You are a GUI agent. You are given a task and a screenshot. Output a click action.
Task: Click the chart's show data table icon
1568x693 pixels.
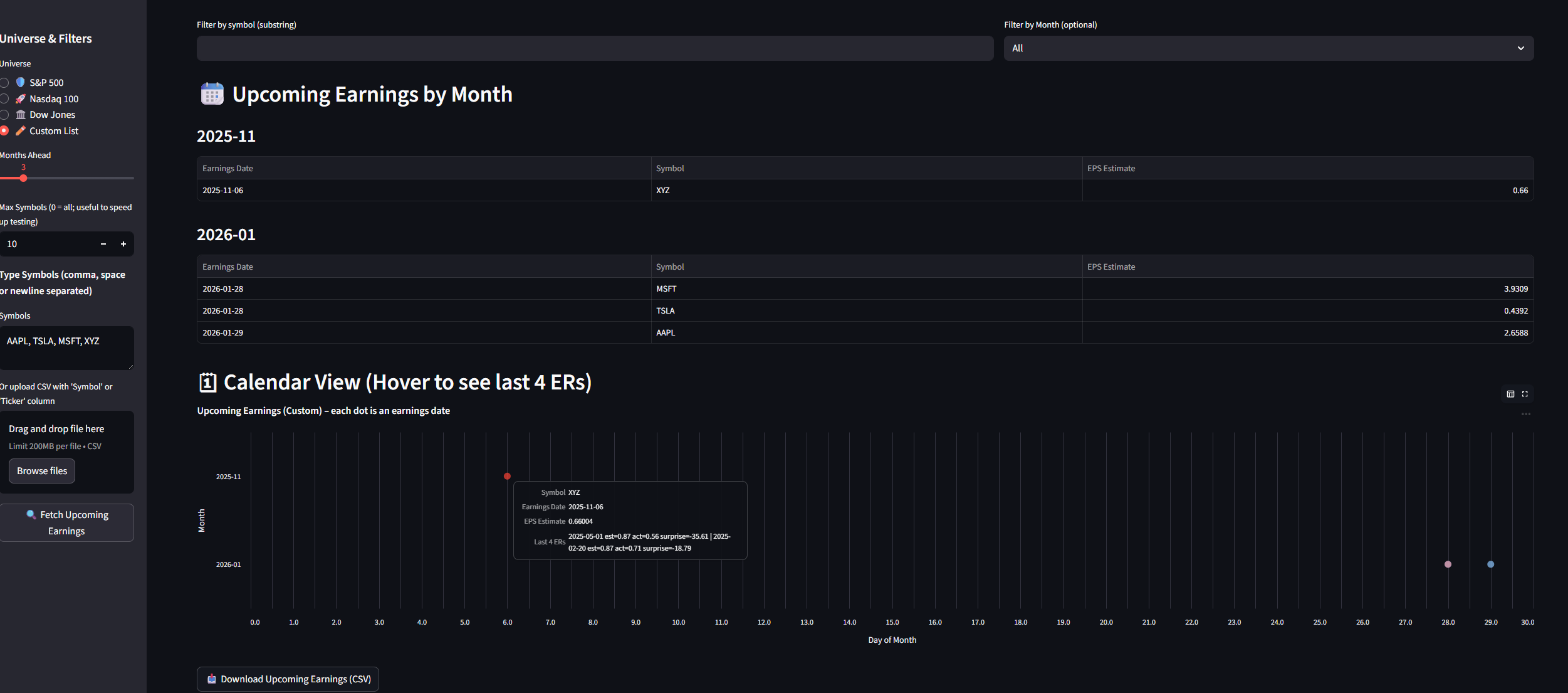click(x=1510, y=394)
